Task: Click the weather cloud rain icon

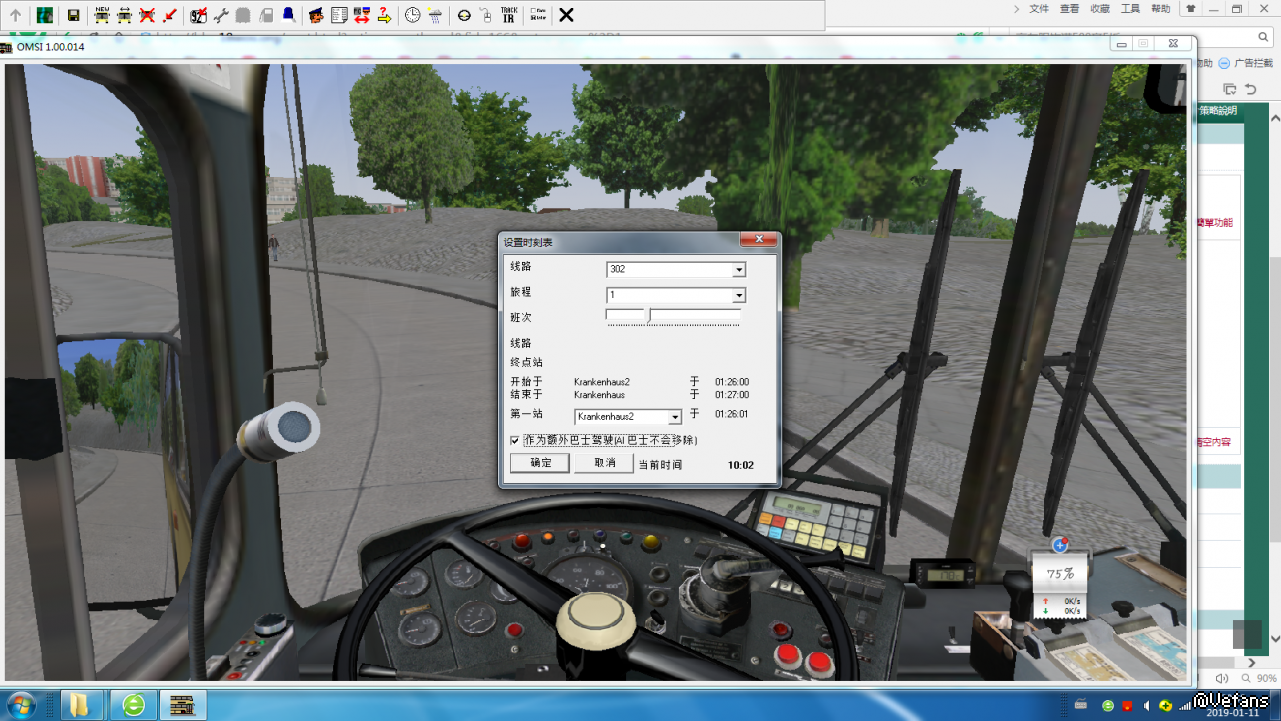Action: (x=435, y=15)
